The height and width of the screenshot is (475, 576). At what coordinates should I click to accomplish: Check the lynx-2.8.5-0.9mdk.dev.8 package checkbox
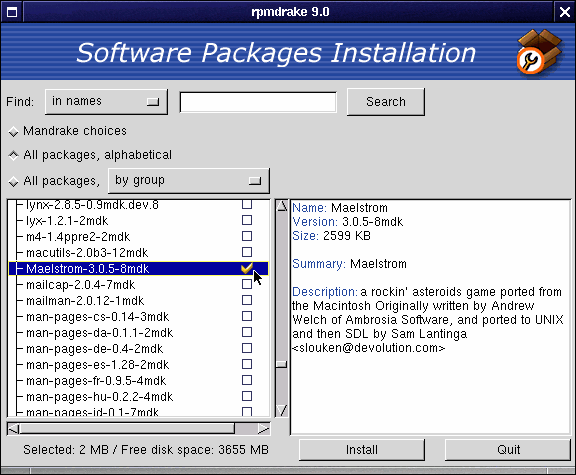(x=247, y=204)
